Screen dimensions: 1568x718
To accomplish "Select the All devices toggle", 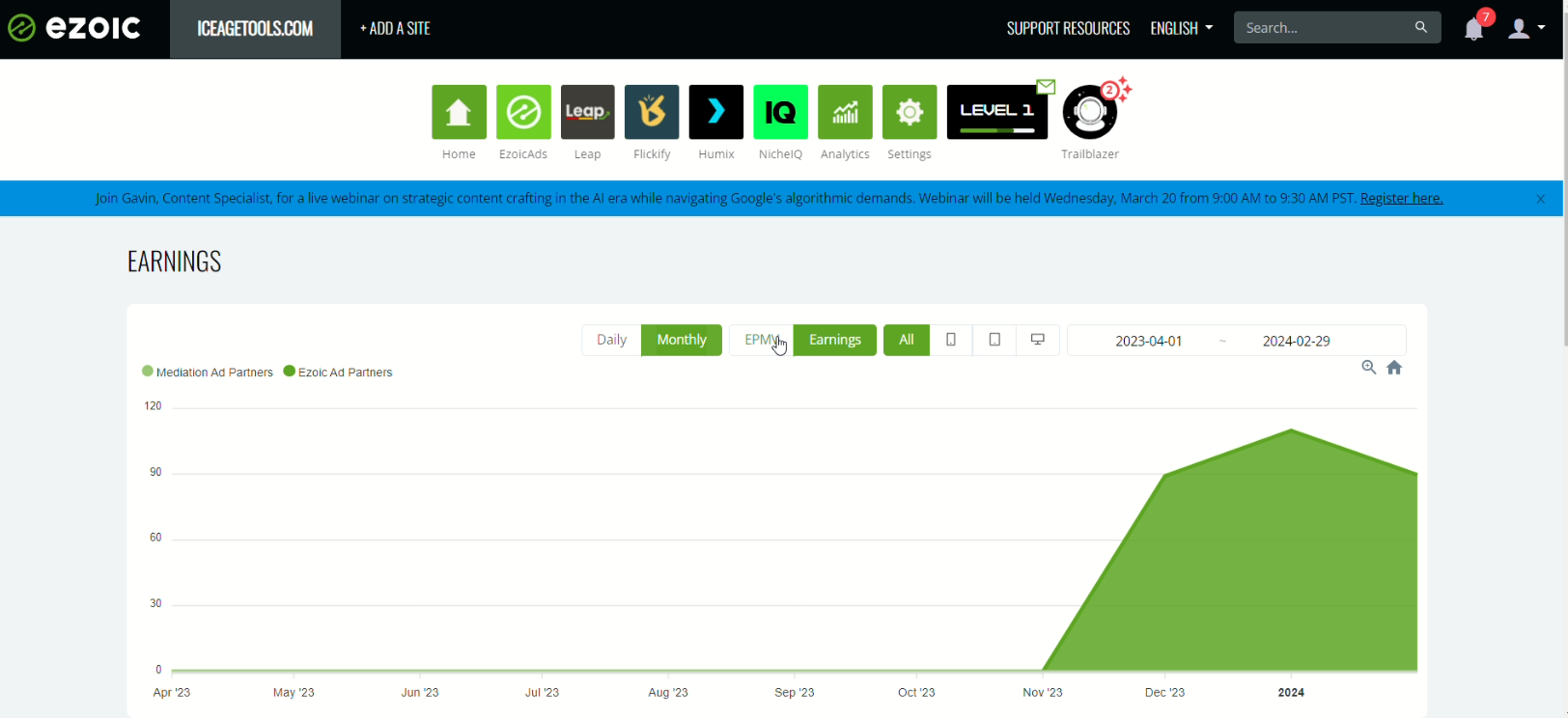I will (907, 340).
